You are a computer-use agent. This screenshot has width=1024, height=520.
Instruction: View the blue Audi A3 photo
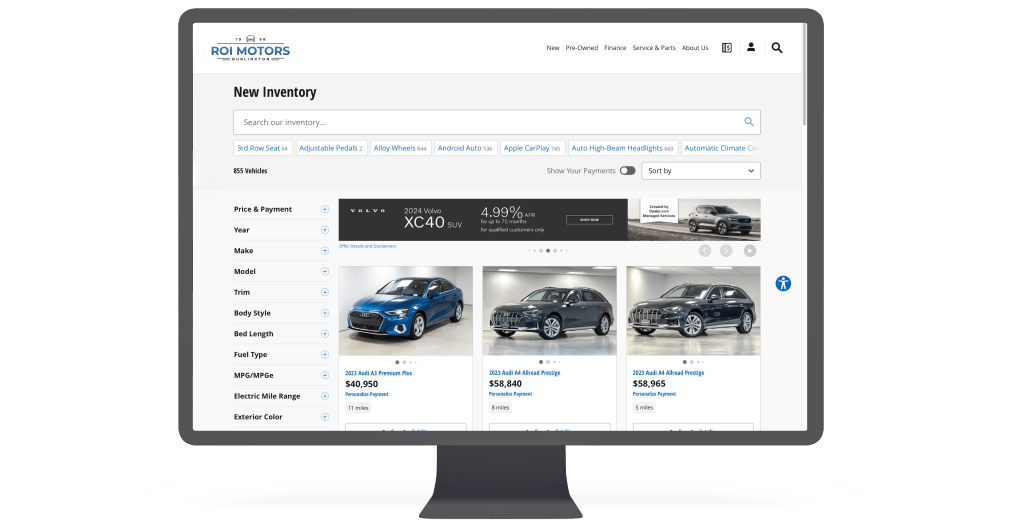406,311
